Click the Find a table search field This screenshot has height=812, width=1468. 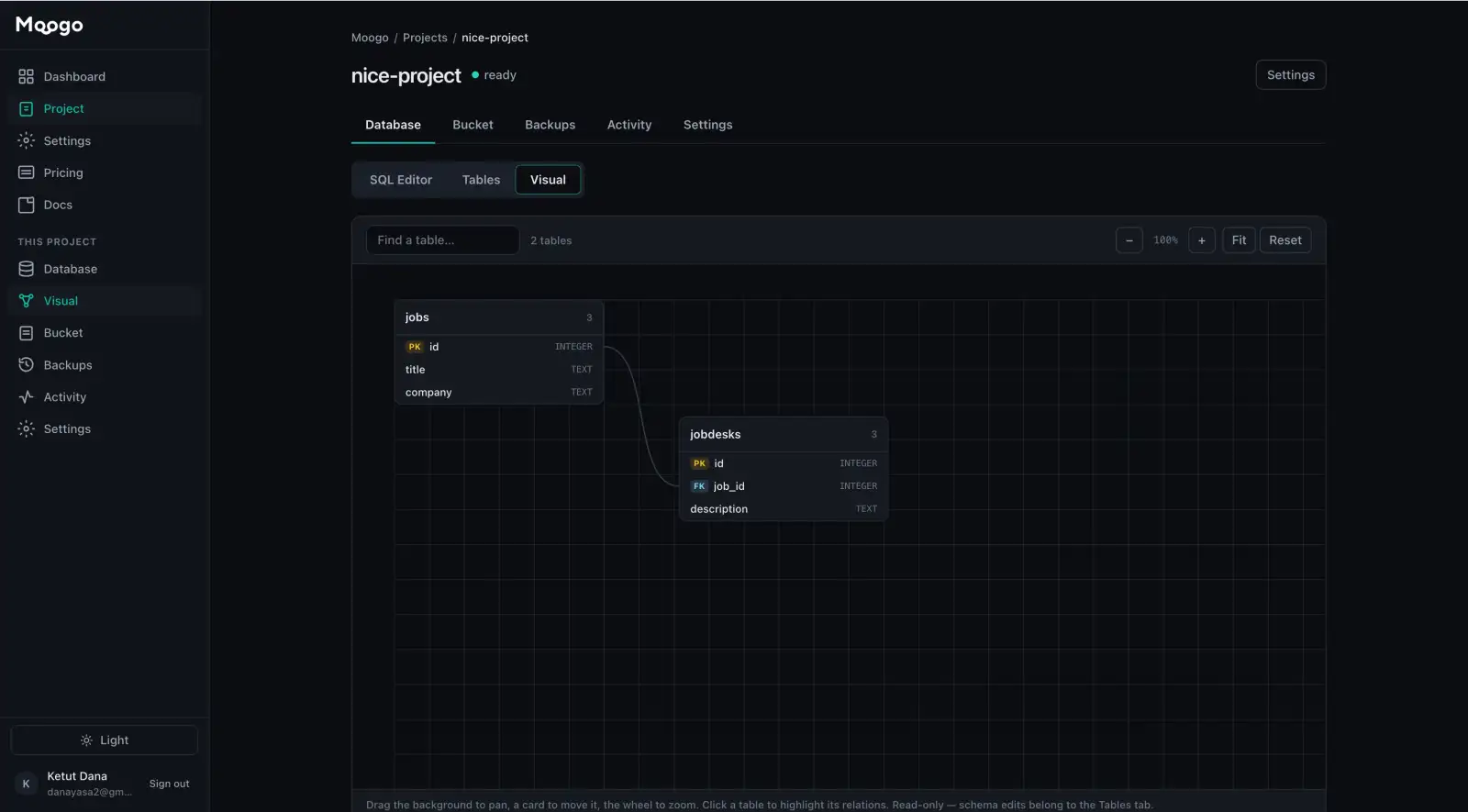443,240
